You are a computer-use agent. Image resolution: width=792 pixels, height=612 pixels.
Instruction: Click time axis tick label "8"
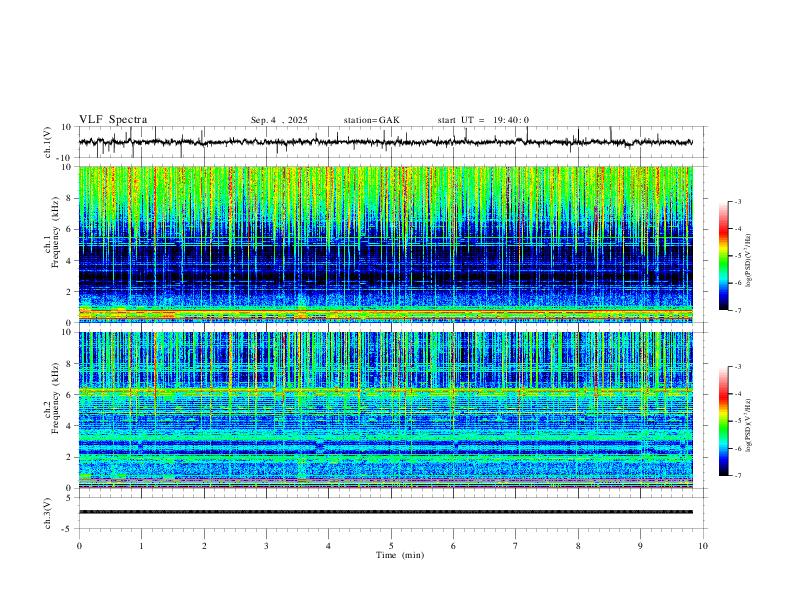point(578,546)
